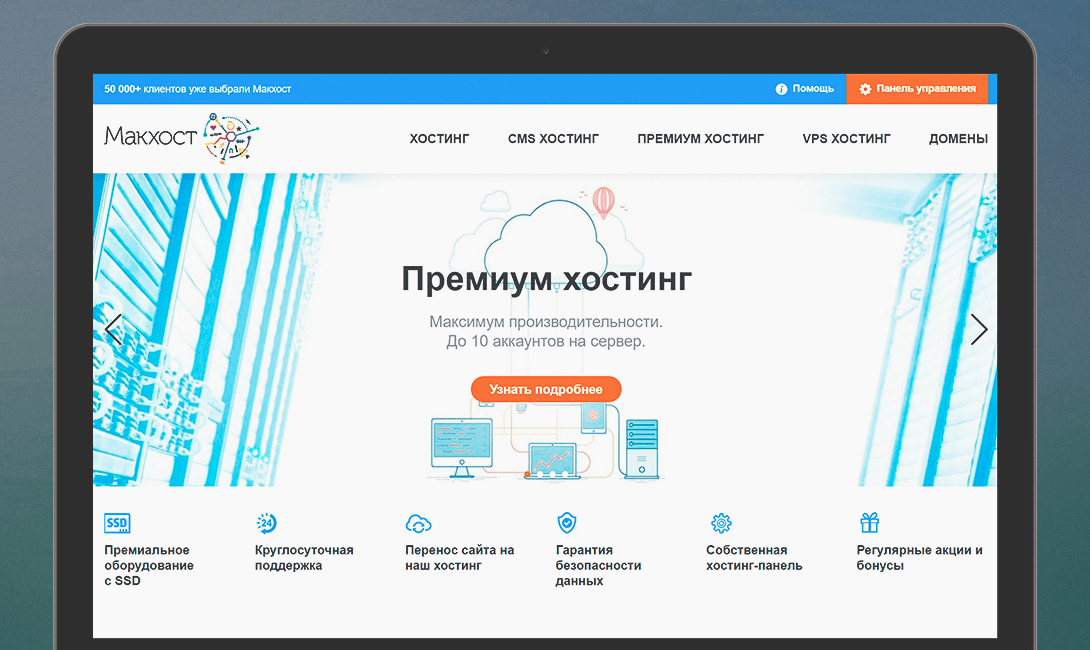Screen dimensions: 1090x650
Task: Select Гарантия безопасности данных text
Action: 599,565
